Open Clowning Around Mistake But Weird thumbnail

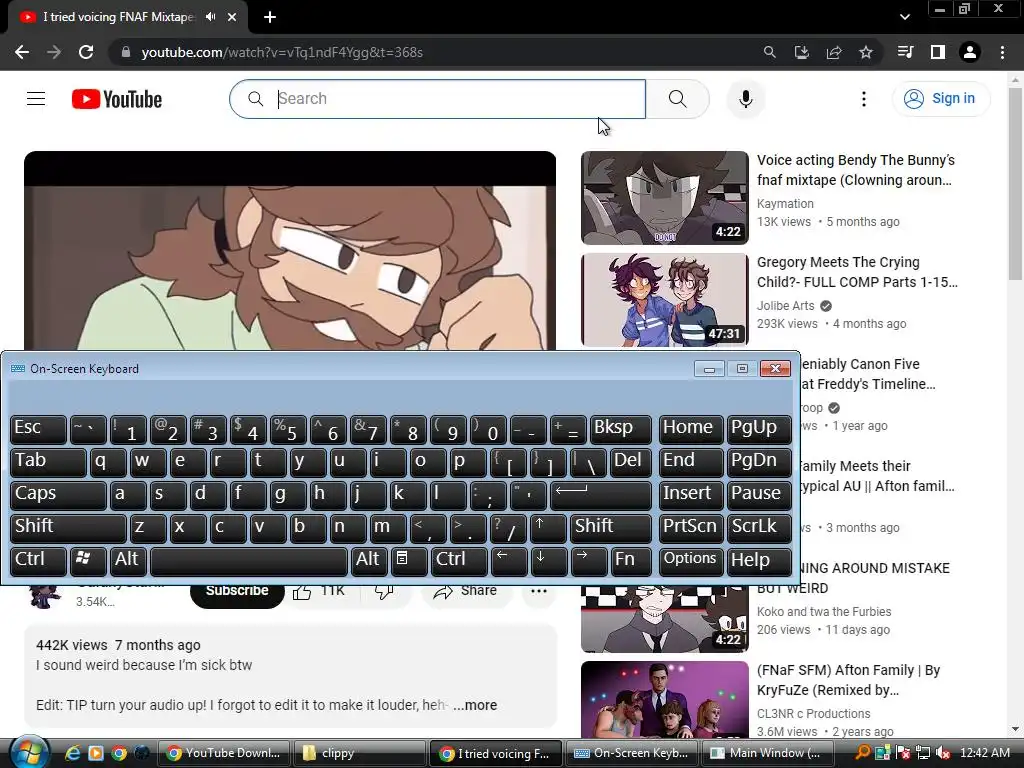click(x=665, y=619)
